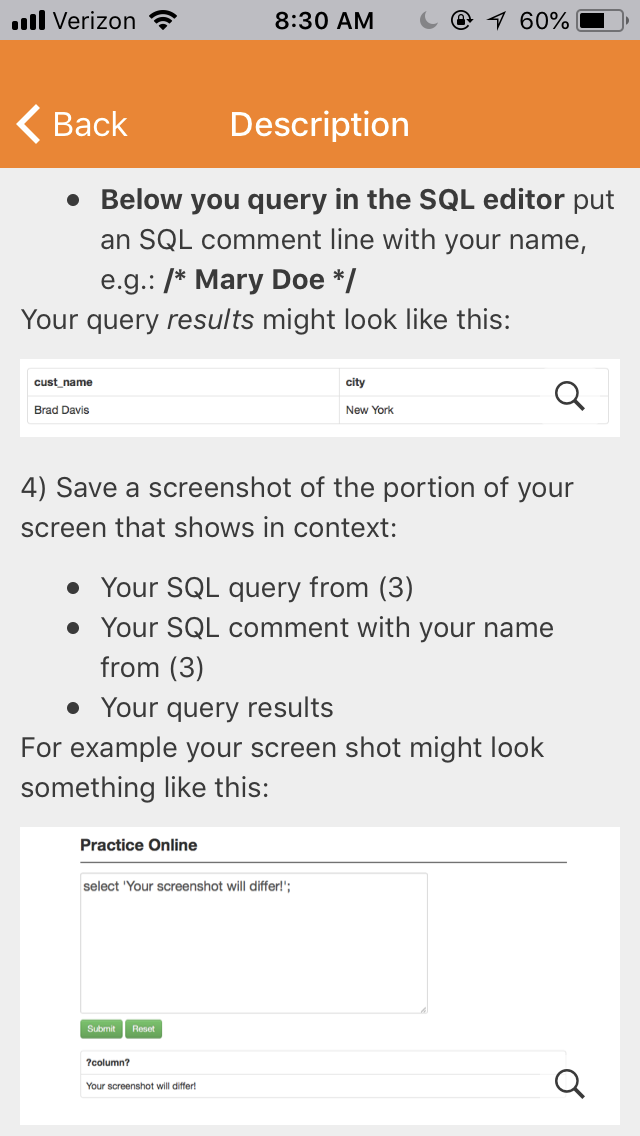Open the Practice Online example screenshot
Image resolution: width=640 pixels, height=1136 pixels.
[x=320, y=975]
